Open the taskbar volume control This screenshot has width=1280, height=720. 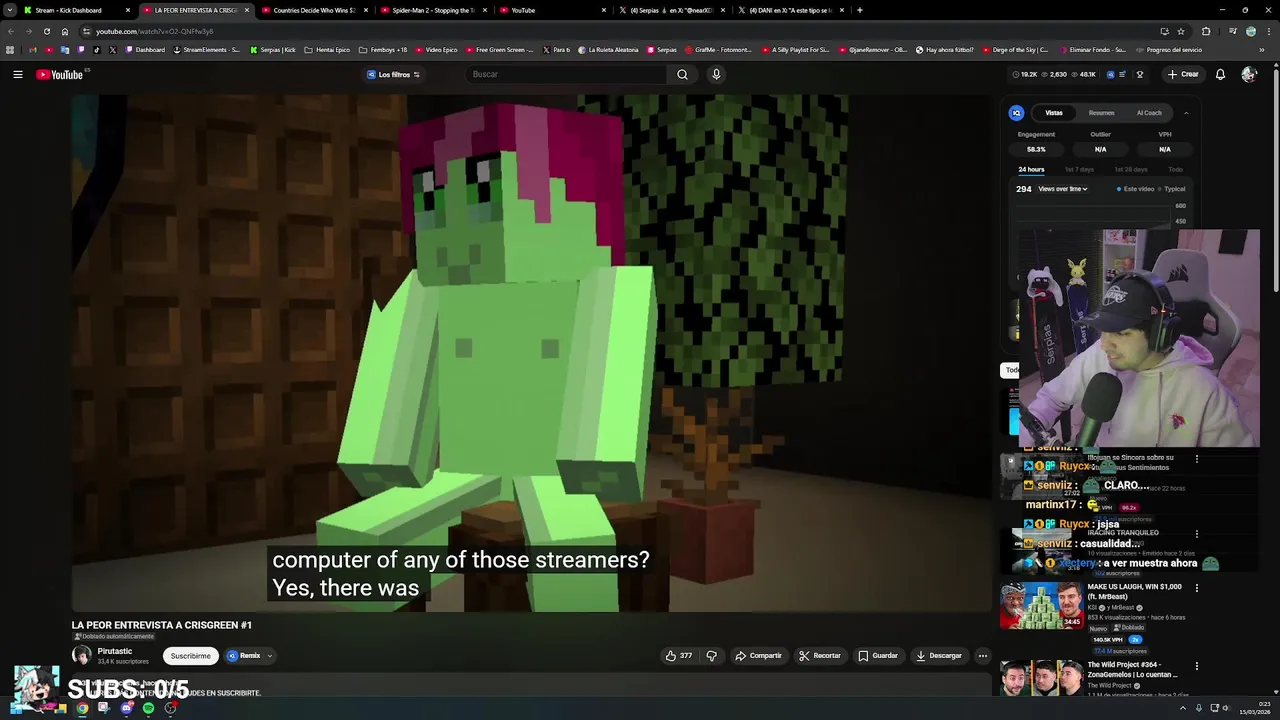tap(1229, 708)
